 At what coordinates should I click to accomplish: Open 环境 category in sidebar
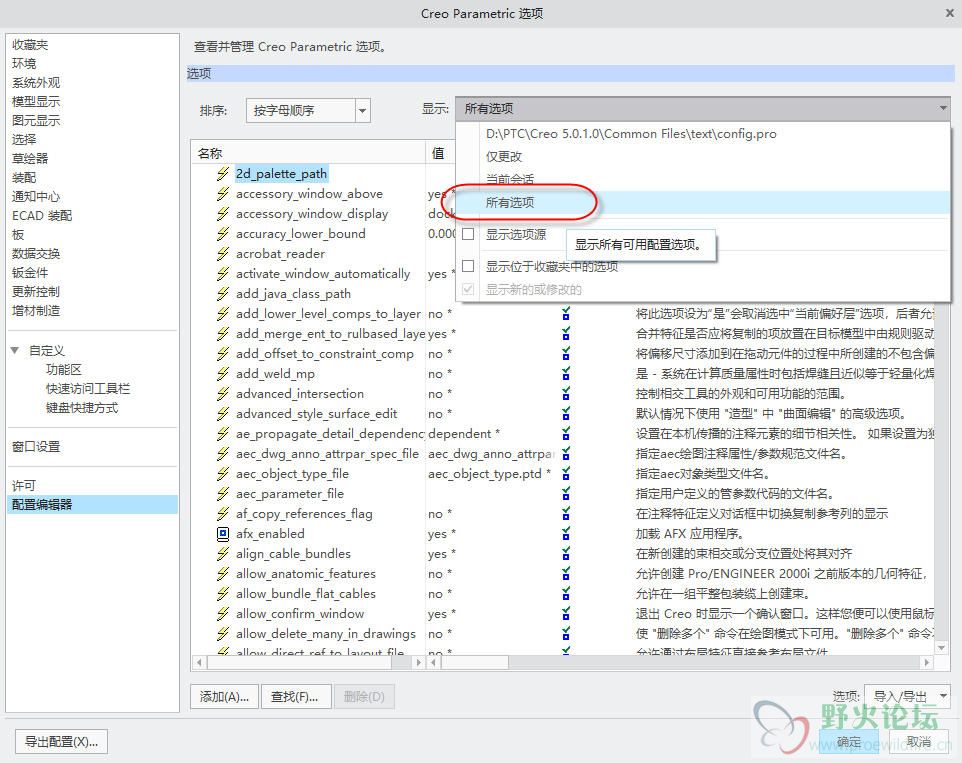pos(24,64)
